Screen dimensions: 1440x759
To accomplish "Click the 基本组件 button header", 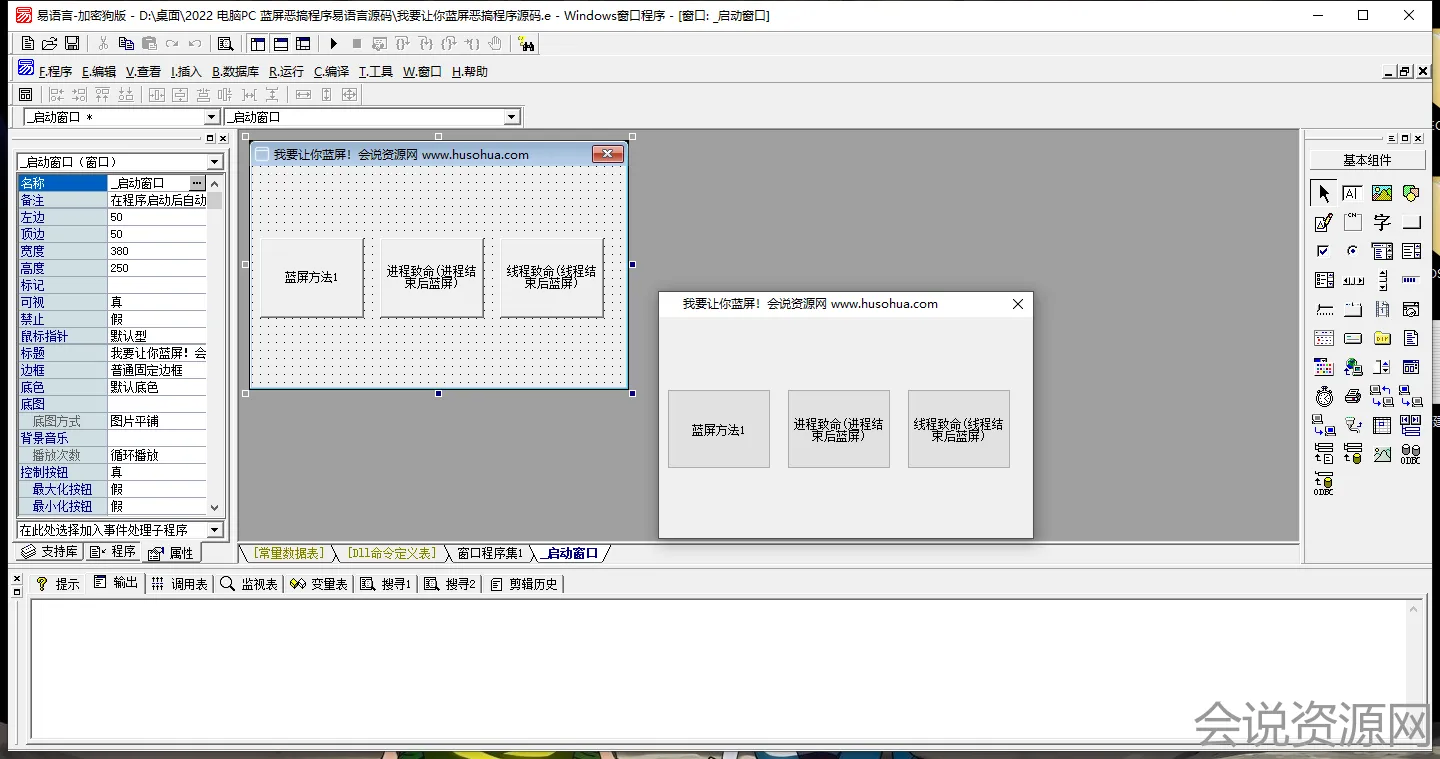I will coord(1366,160).
